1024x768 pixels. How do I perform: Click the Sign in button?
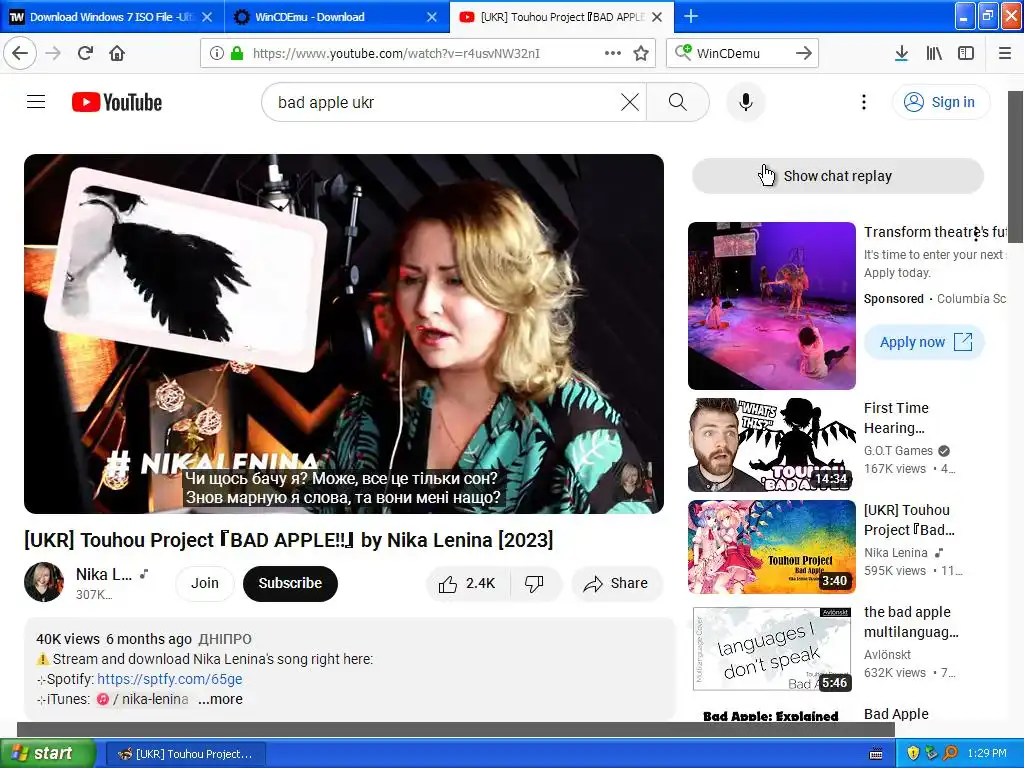[940, 102]
